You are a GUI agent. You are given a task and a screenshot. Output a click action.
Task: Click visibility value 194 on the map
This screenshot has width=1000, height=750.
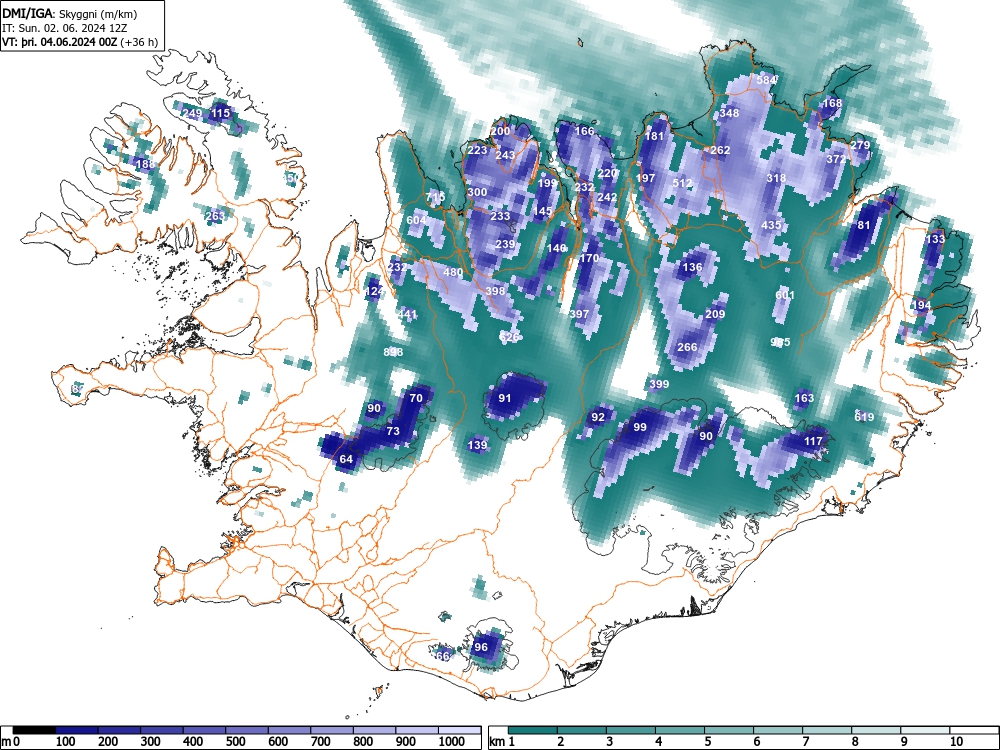(x=921, y=305)
